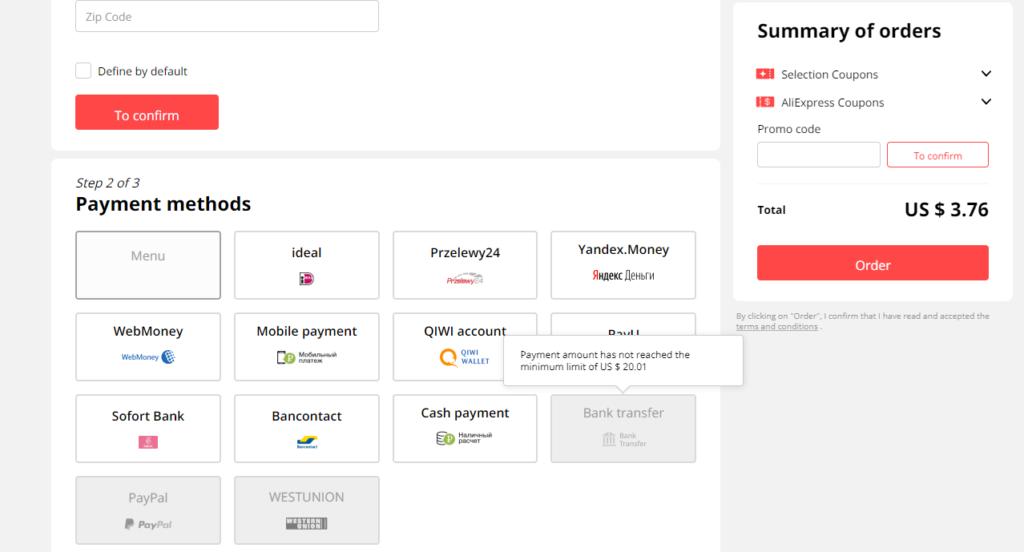Viewport: 1024px width, 552px height.
Task: Click the Promo code input field
Action: [818, 155]
